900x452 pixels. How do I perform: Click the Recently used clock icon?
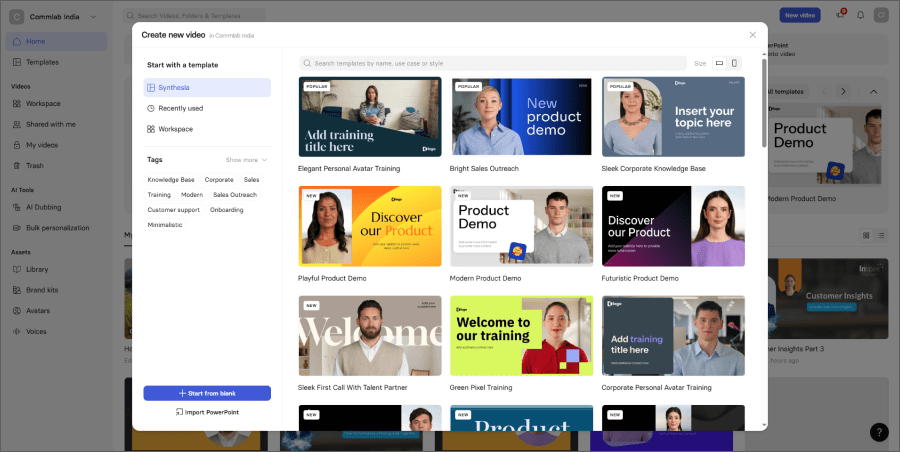coord(151,109)
